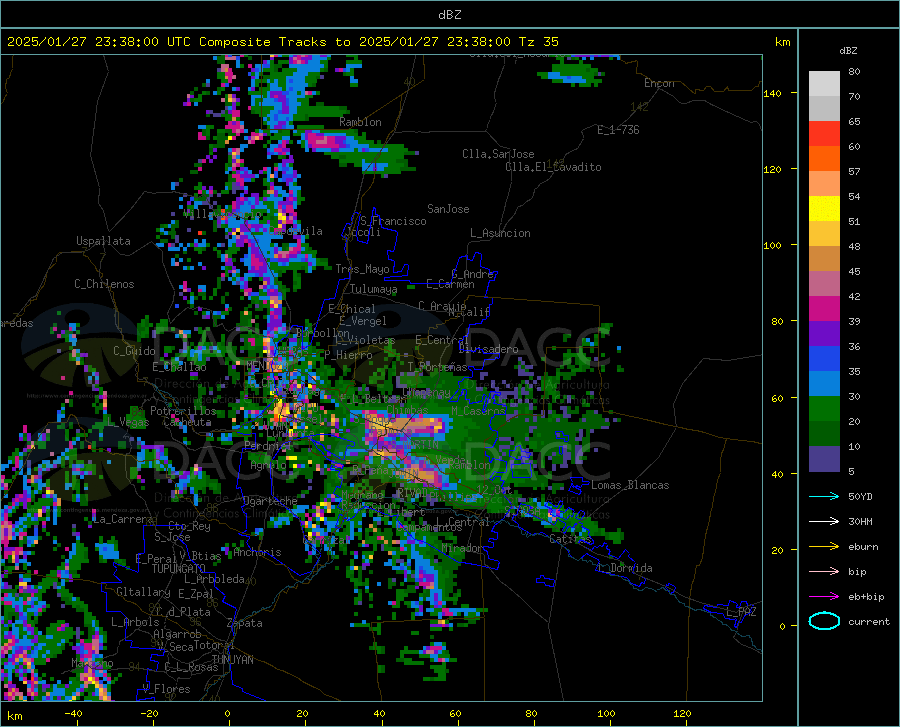The height and width of the screenshot is (727, 900).
Task: Click the Zapata place label
Action: (x=245, y=623)
